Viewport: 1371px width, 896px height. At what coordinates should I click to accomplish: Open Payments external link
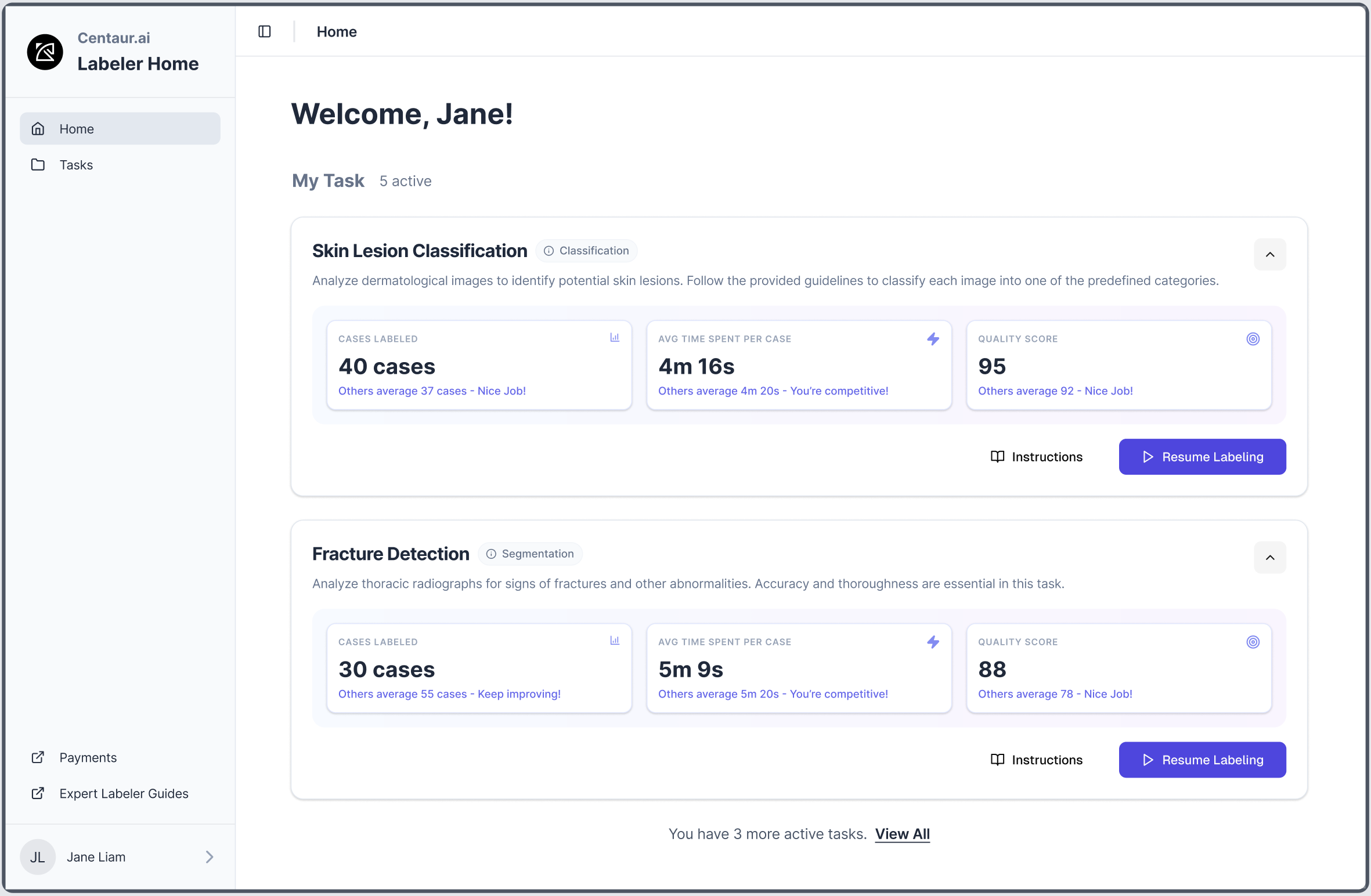coord(88,757)
